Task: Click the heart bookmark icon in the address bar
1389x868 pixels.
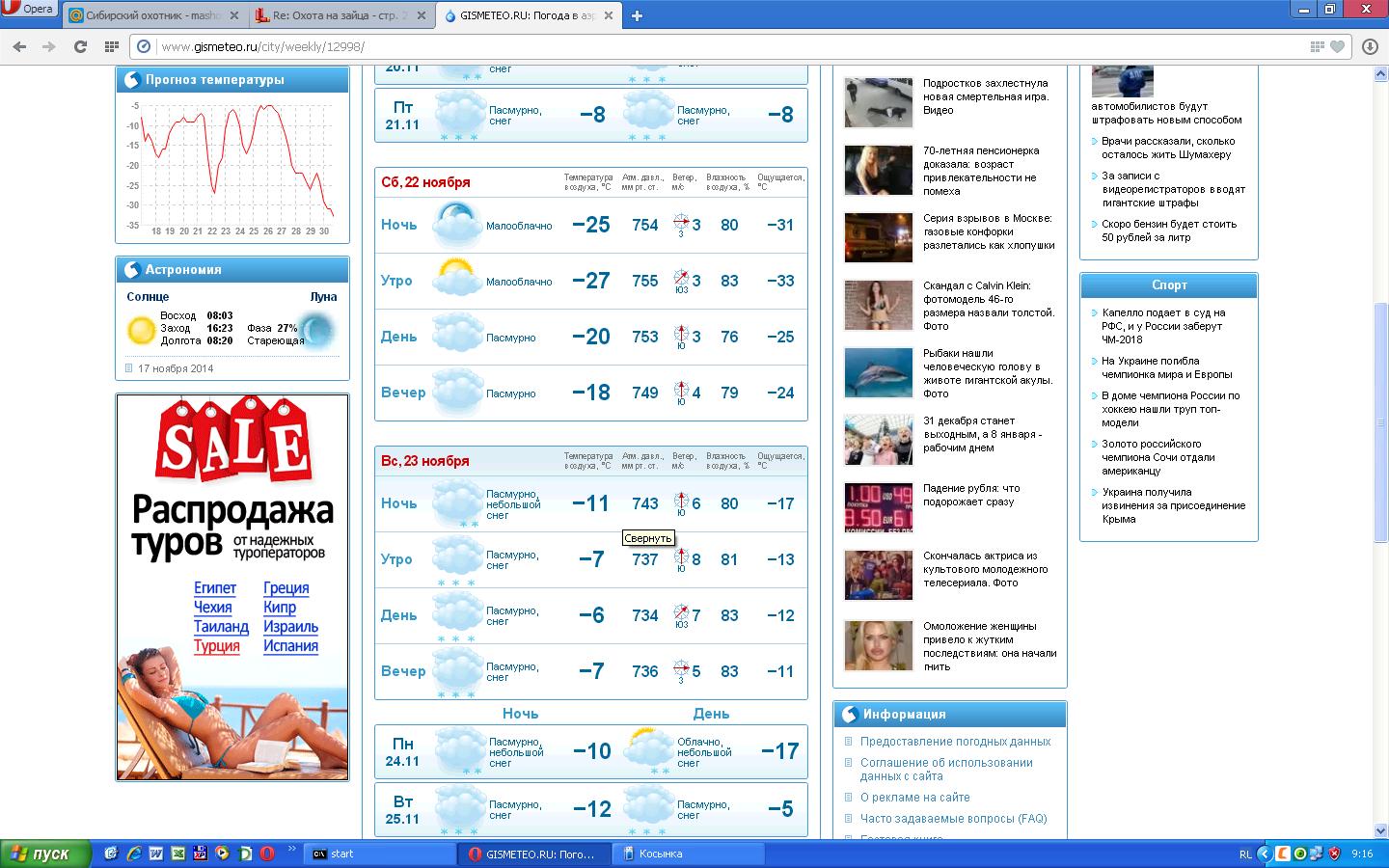Action: [1337, 46]
